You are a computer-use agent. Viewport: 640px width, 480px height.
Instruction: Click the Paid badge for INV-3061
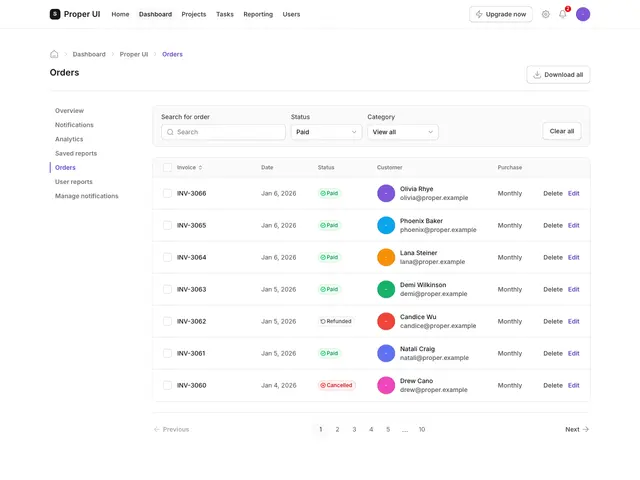click(x=329, y=353)
